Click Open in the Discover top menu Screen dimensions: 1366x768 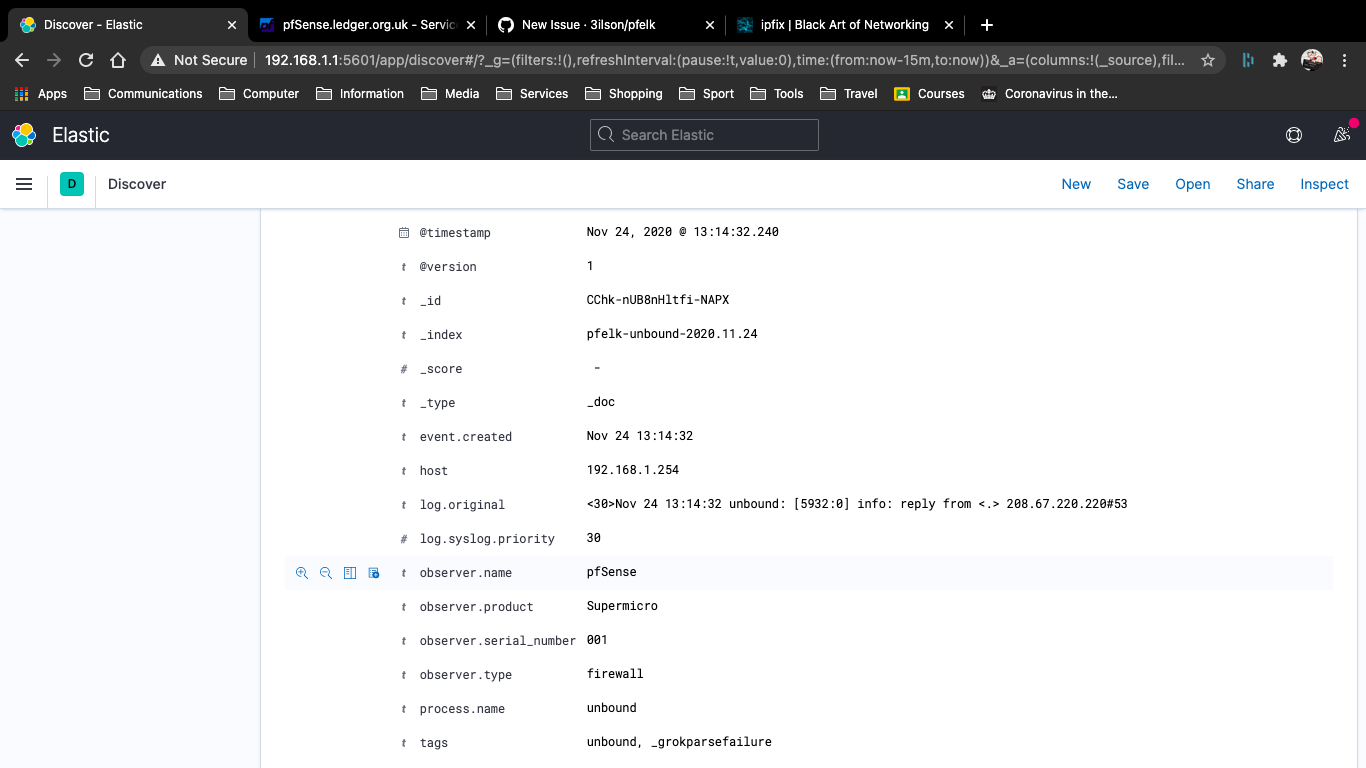click(1193, 184)
